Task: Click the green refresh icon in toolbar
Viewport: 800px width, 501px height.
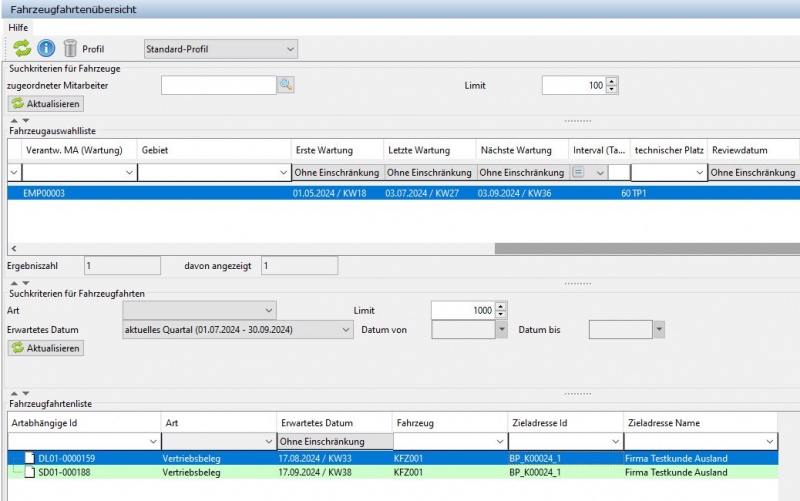Action: (22, 48)
